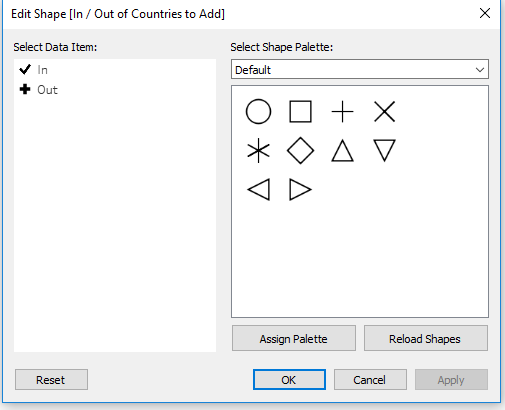The height and width of the screenshot is (410, 505).
Task: Select the right-pointing triangle shape
Action: pyautogui.click(x=300, y=190)
